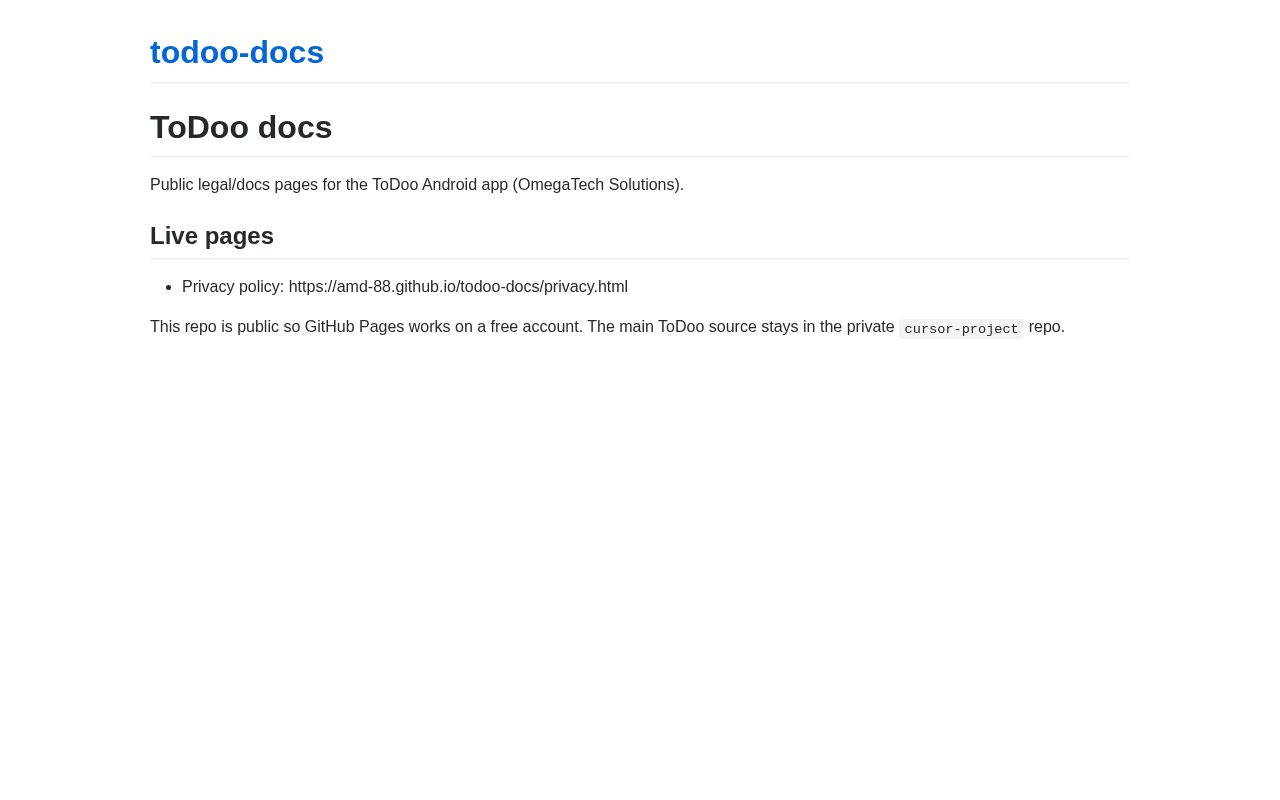Click the privacy policy URL text

pyautogui.click(x=458, y=287)
